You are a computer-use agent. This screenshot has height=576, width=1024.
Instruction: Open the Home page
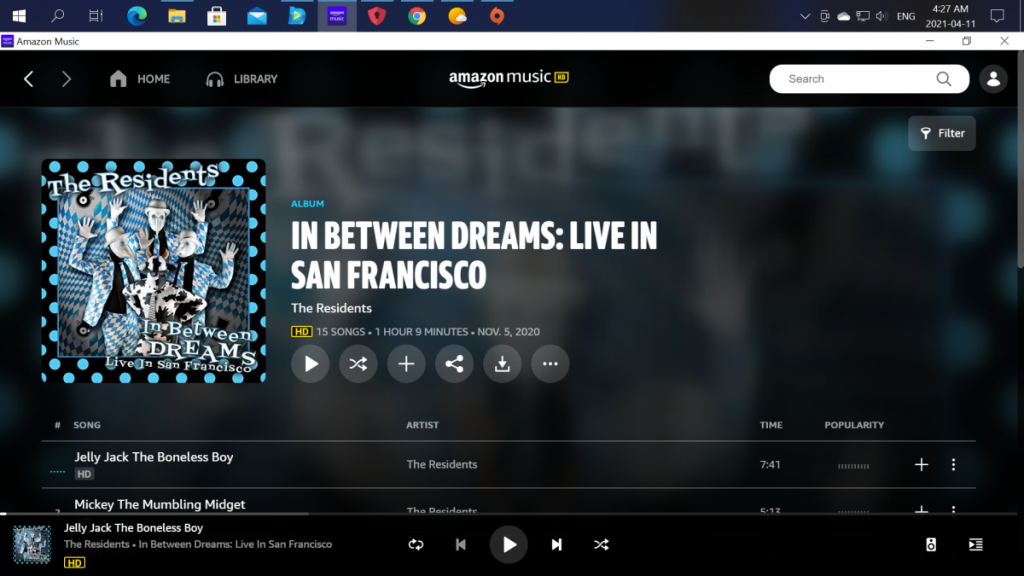tap(140, 79)
